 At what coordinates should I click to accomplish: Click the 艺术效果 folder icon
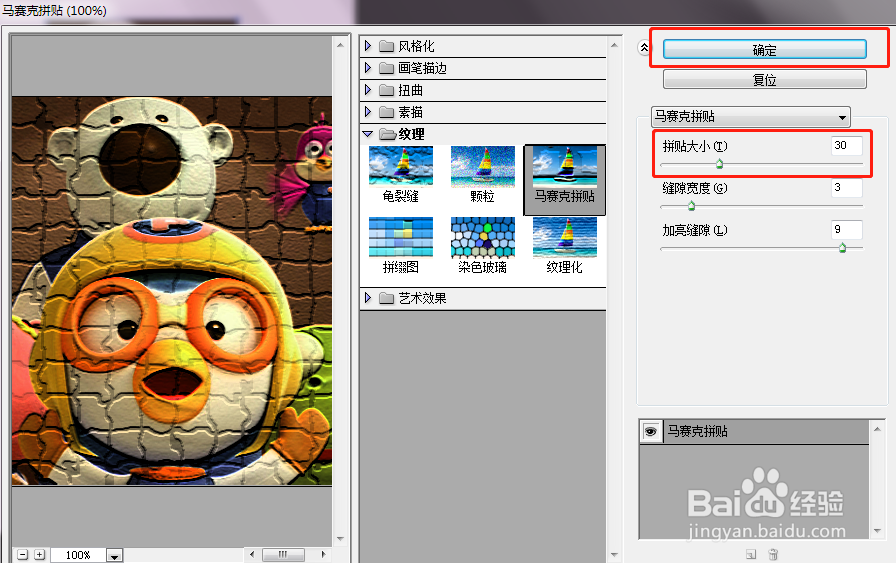(387, 298)
